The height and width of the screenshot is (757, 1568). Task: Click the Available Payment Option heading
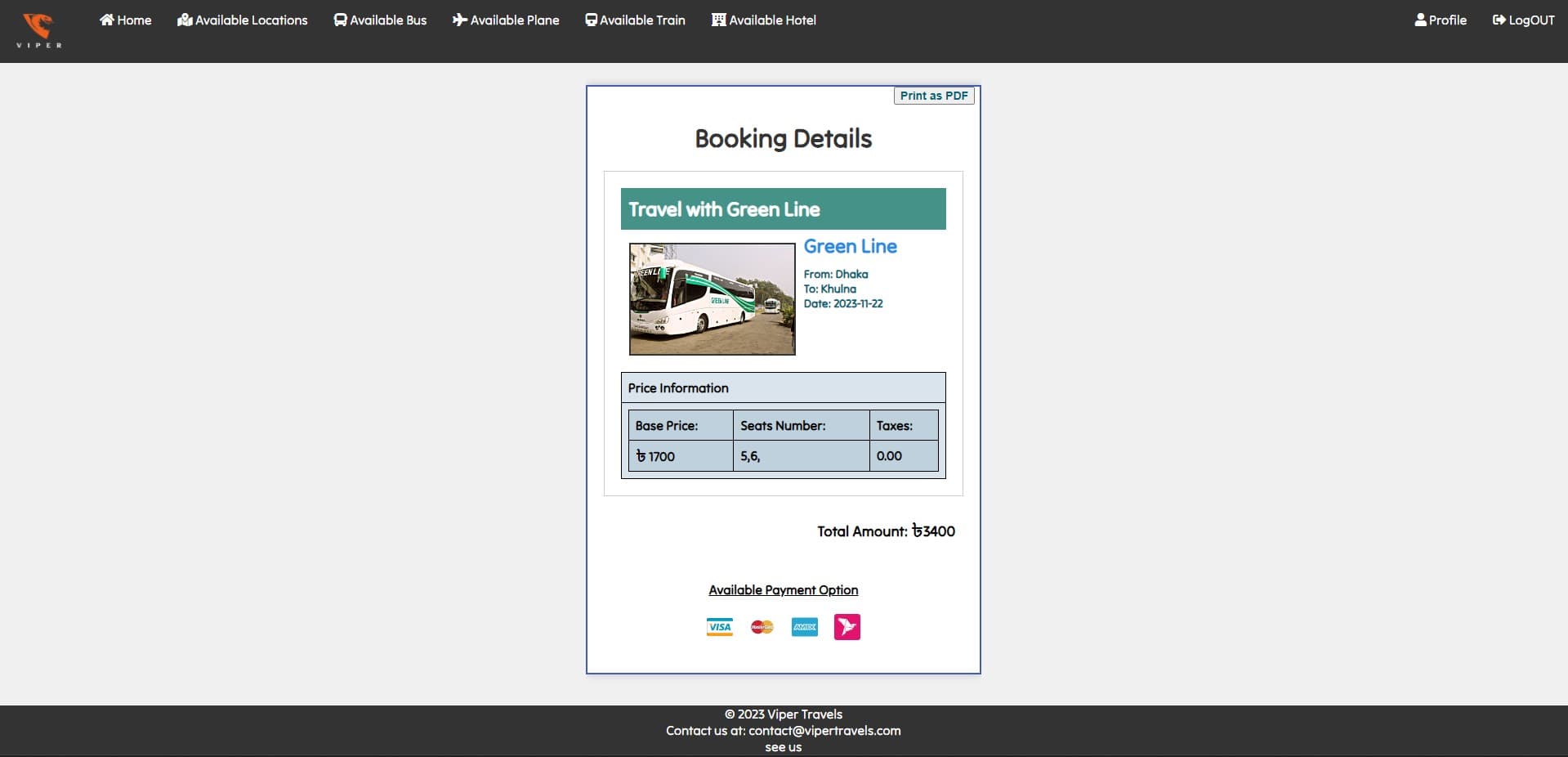[784, 590]
